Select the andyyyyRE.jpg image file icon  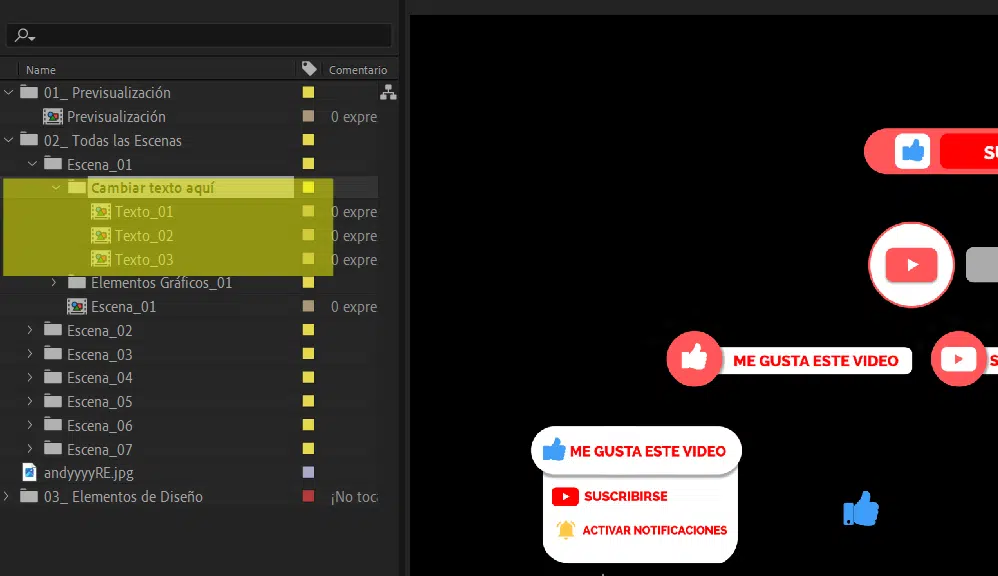(x=29, y=472)
